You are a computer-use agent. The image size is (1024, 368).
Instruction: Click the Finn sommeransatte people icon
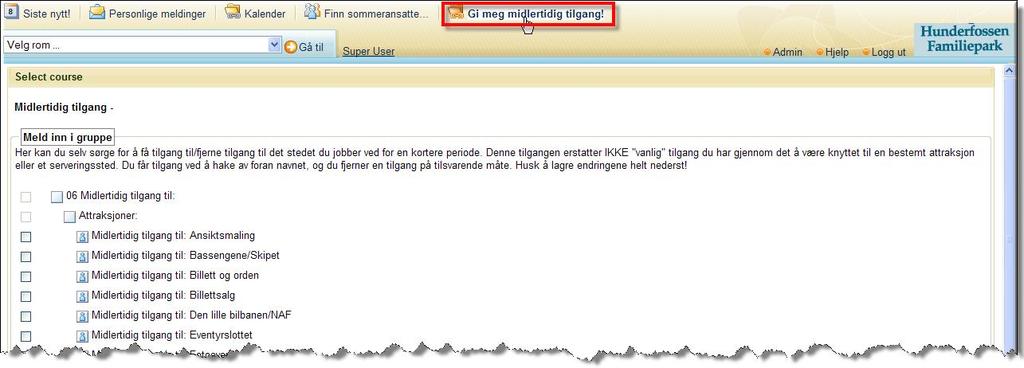[x=312, y=11]
